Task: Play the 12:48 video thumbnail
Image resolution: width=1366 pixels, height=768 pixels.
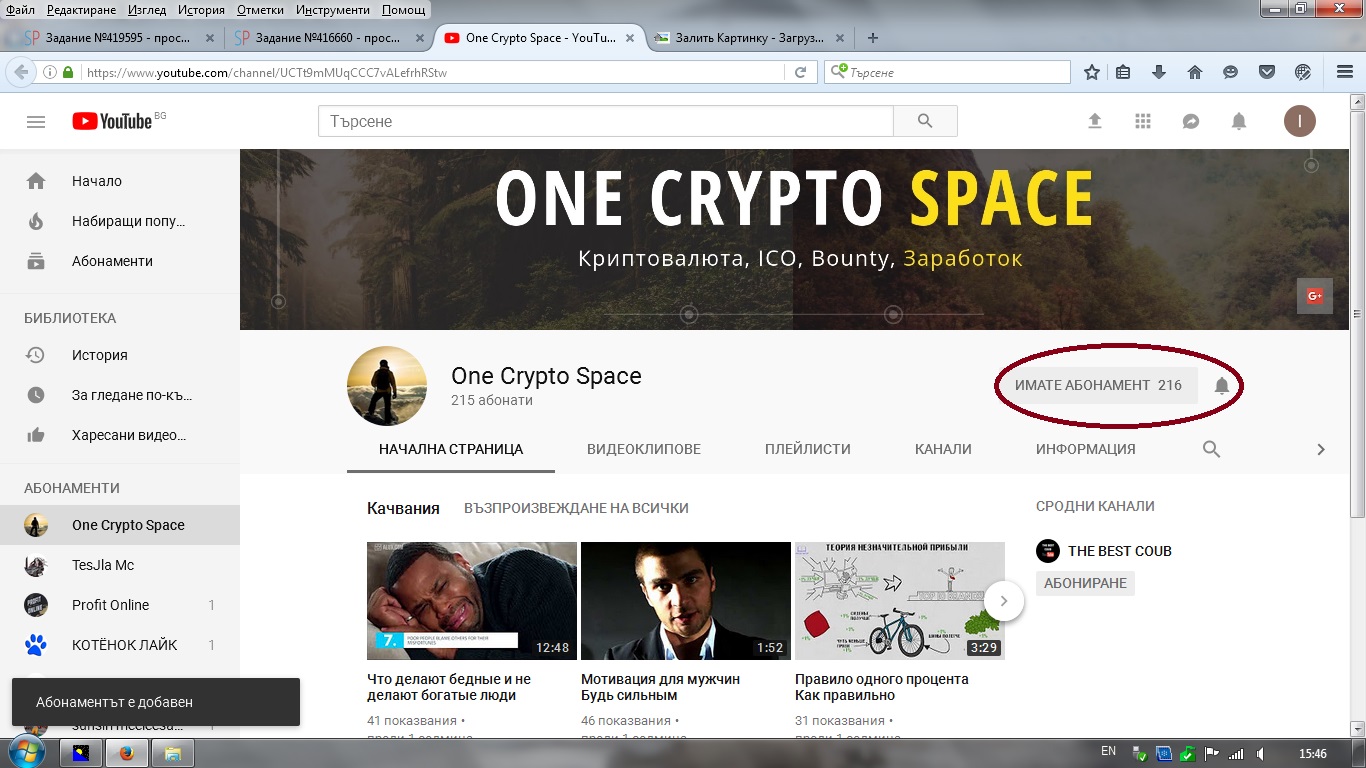Action: 472,601
